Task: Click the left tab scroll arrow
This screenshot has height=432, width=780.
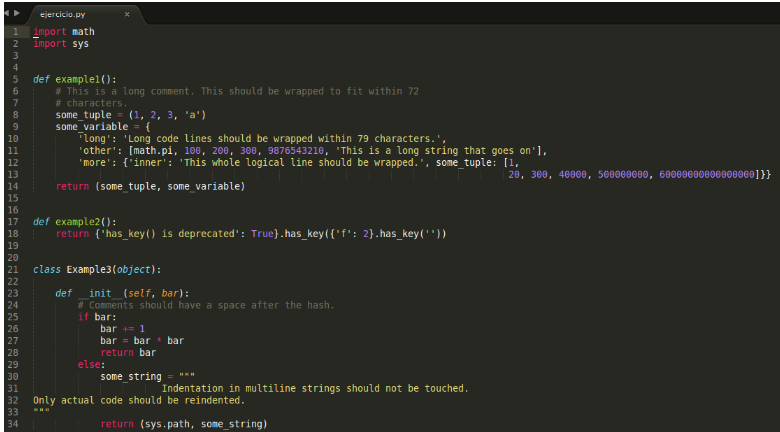Action: coord(6,15)
